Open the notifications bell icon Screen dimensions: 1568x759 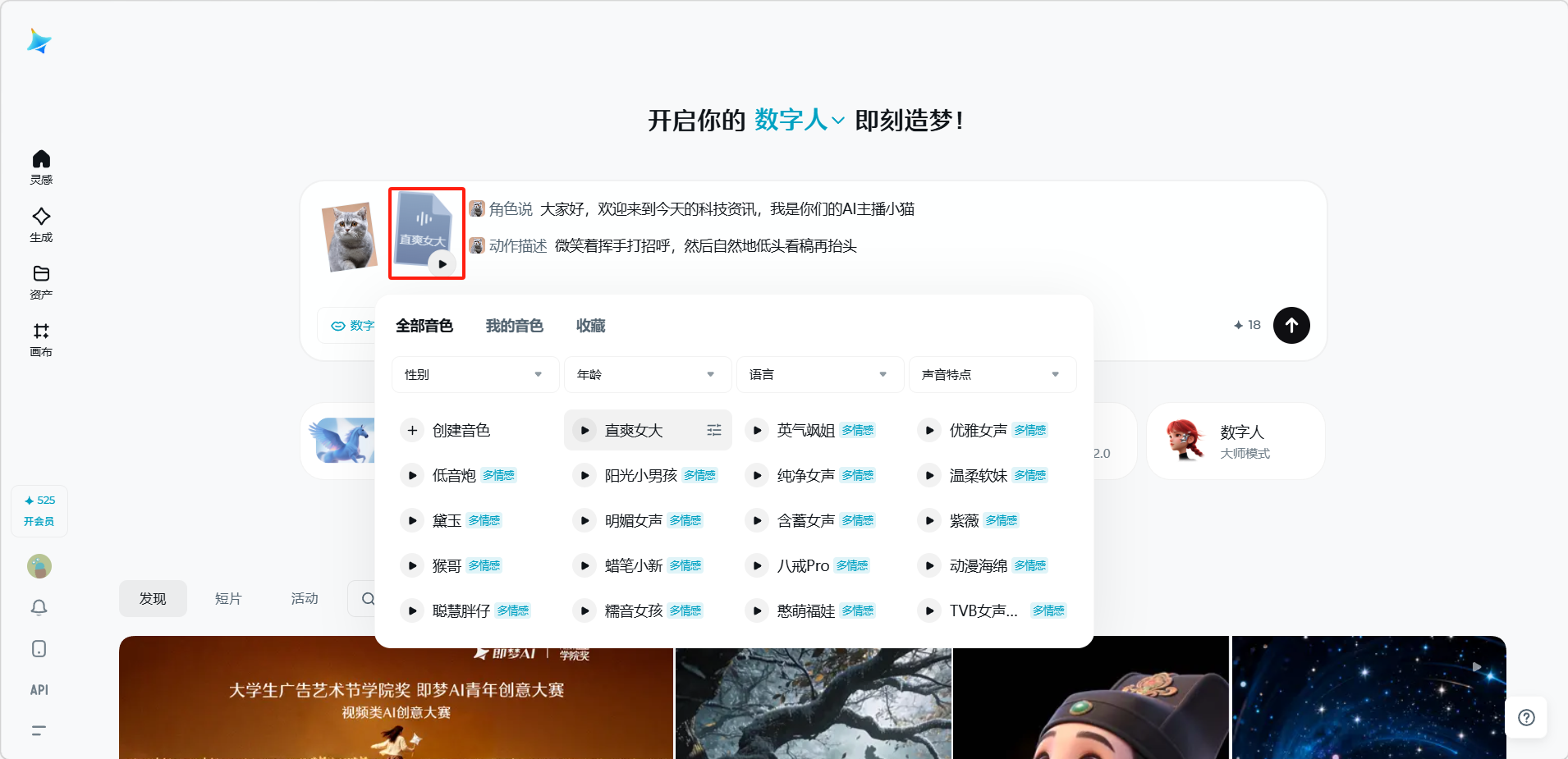[x=39, y=607]
